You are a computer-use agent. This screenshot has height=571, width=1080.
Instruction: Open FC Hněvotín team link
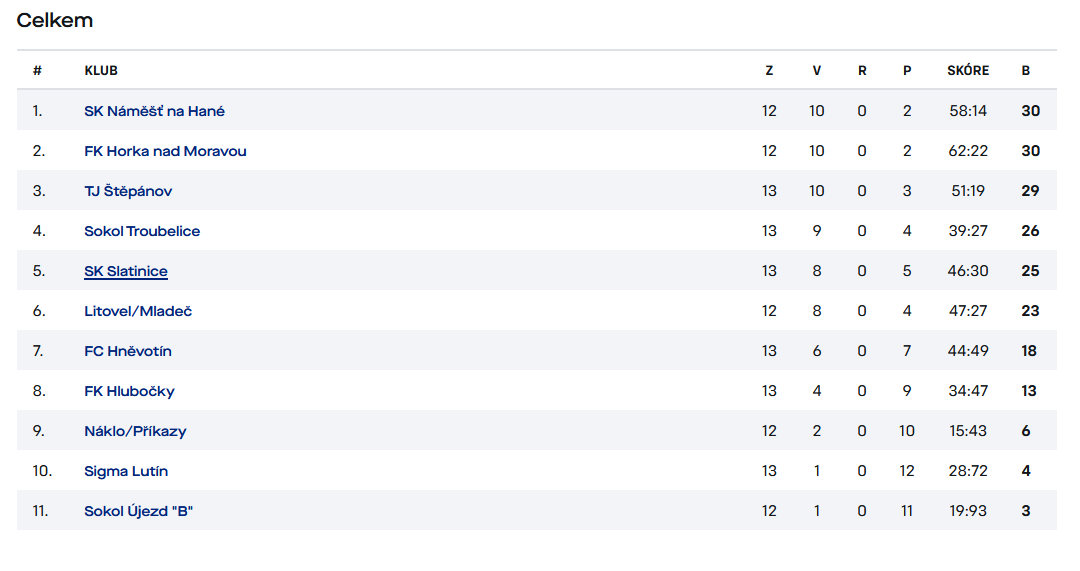(128, 351)
